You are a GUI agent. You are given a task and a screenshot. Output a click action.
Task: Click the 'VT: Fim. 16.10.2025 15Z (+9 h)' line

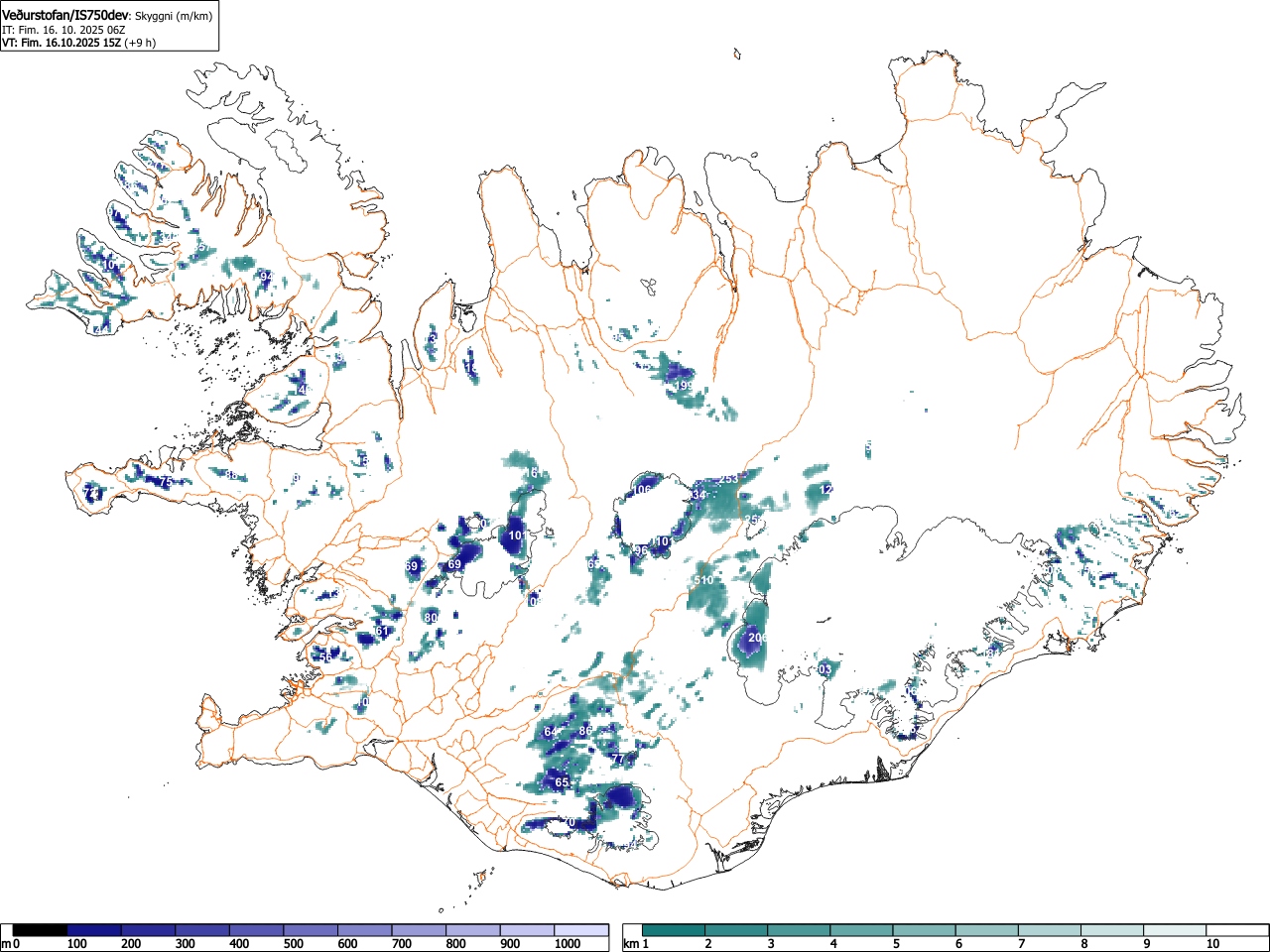point(78,43)
